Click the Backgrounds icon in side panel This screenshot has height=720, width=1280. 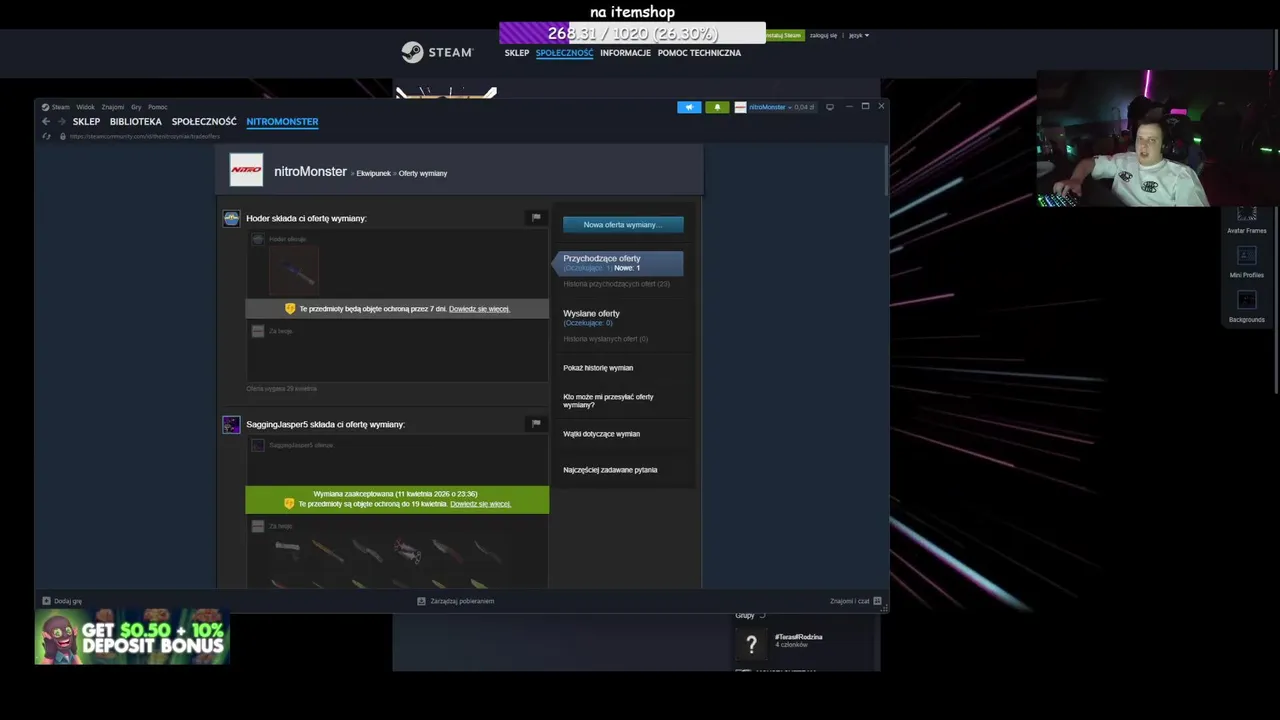1246,300
